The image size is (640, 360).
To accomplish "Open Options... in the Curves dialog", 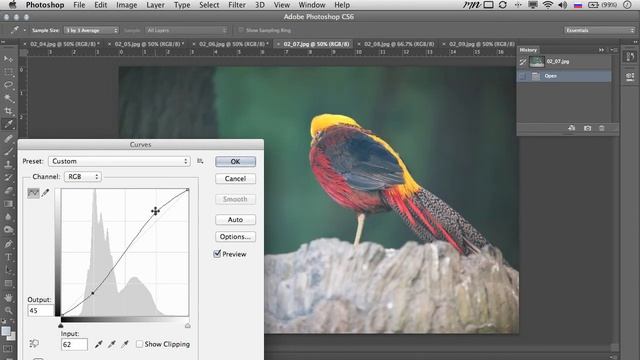I will click(236, 237).
